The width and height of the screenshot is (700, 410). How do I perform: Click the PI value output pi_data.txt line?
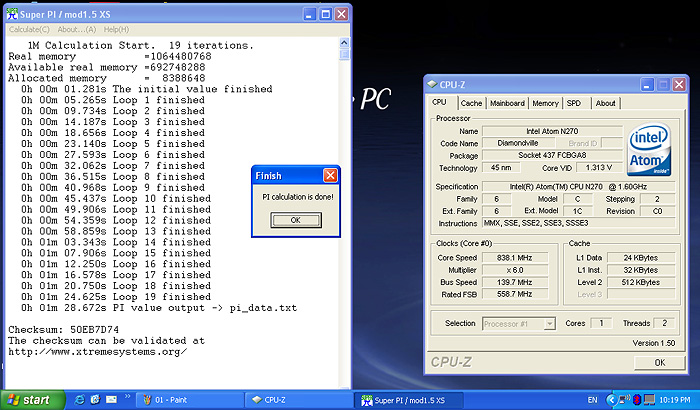tap(159, 308)
